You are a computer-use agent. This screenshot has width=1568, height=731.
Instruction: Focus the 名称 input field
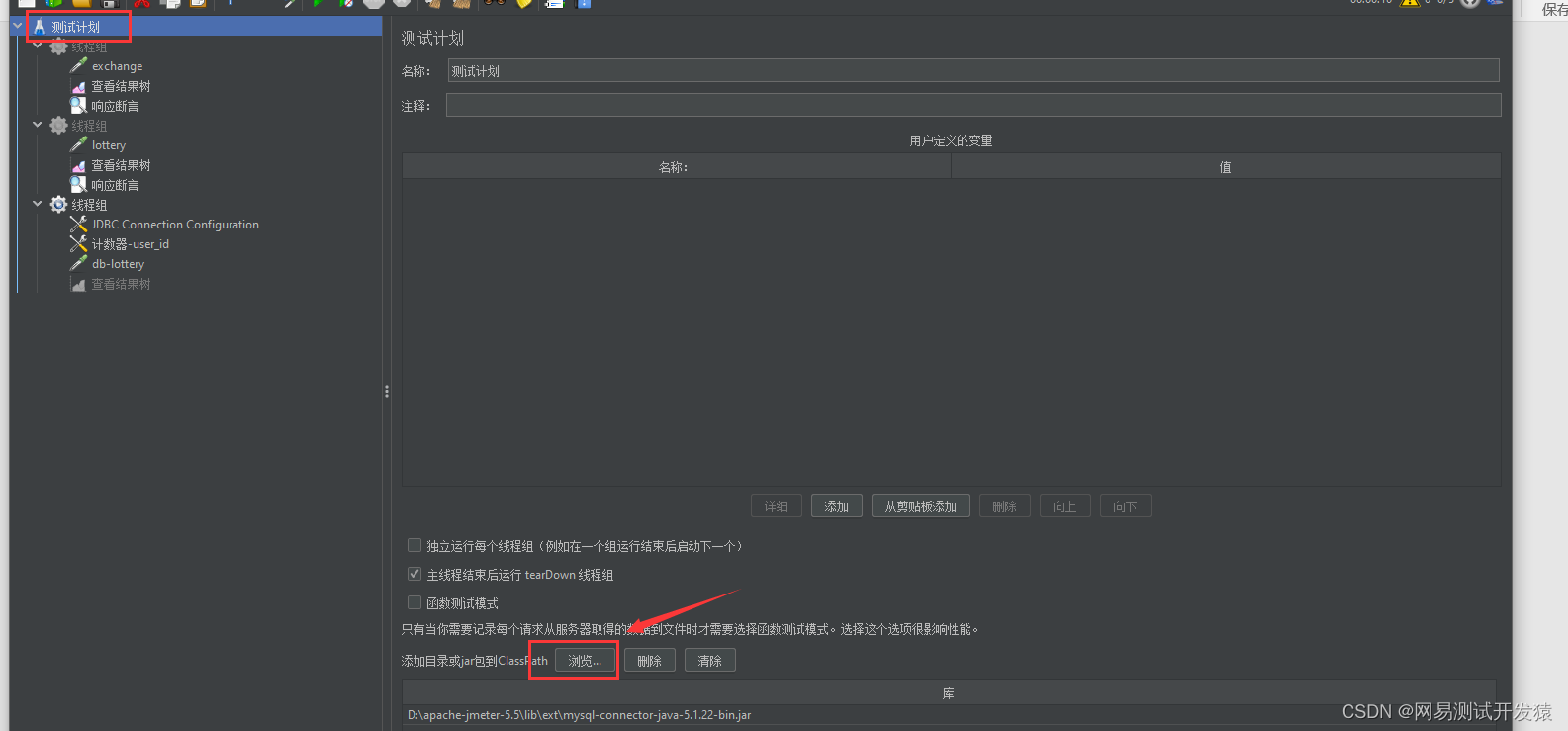(x=973, y=71)
